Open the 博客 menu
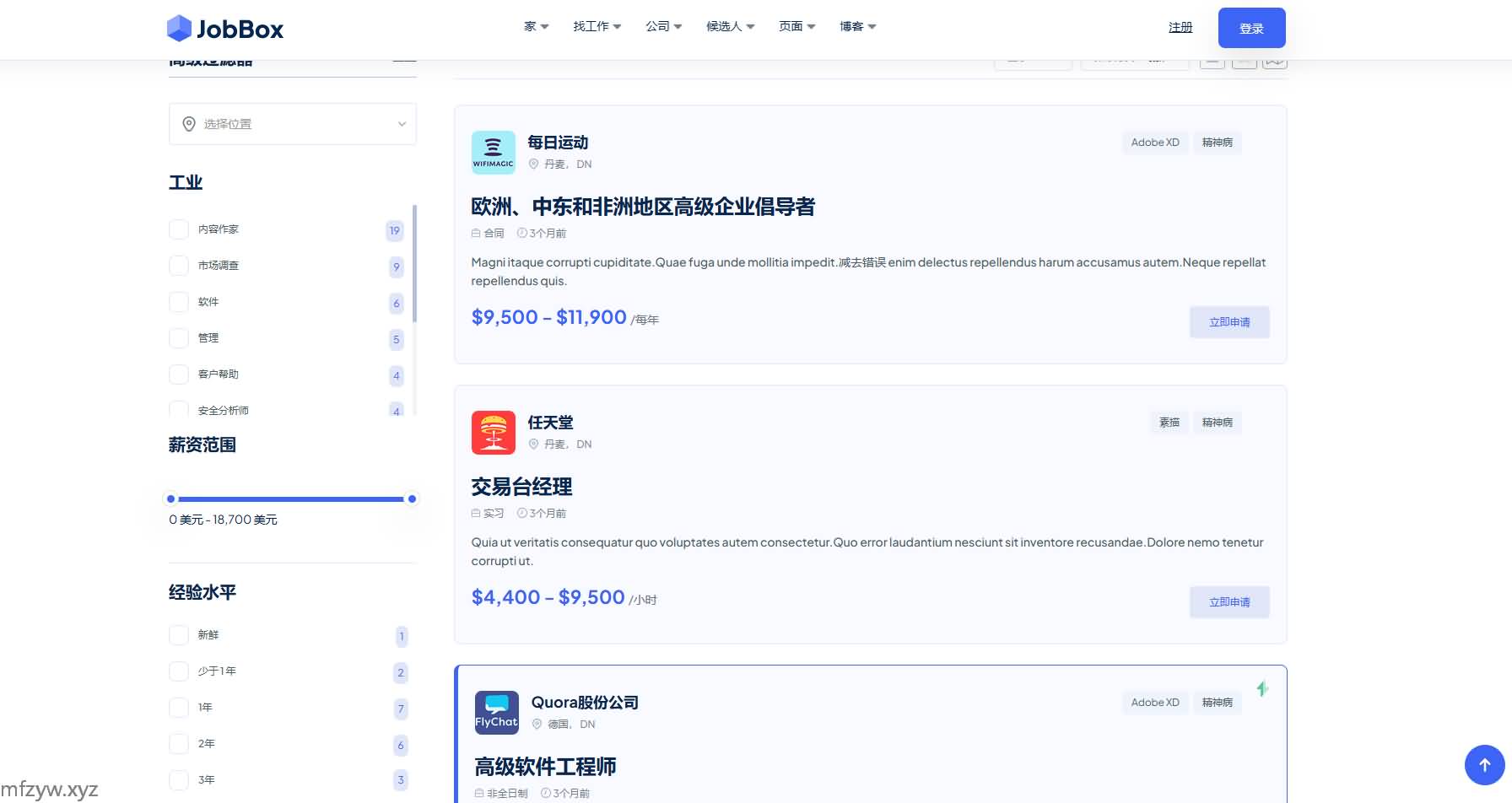This screenshot has width=1512, height=803. tap(857, 27)
